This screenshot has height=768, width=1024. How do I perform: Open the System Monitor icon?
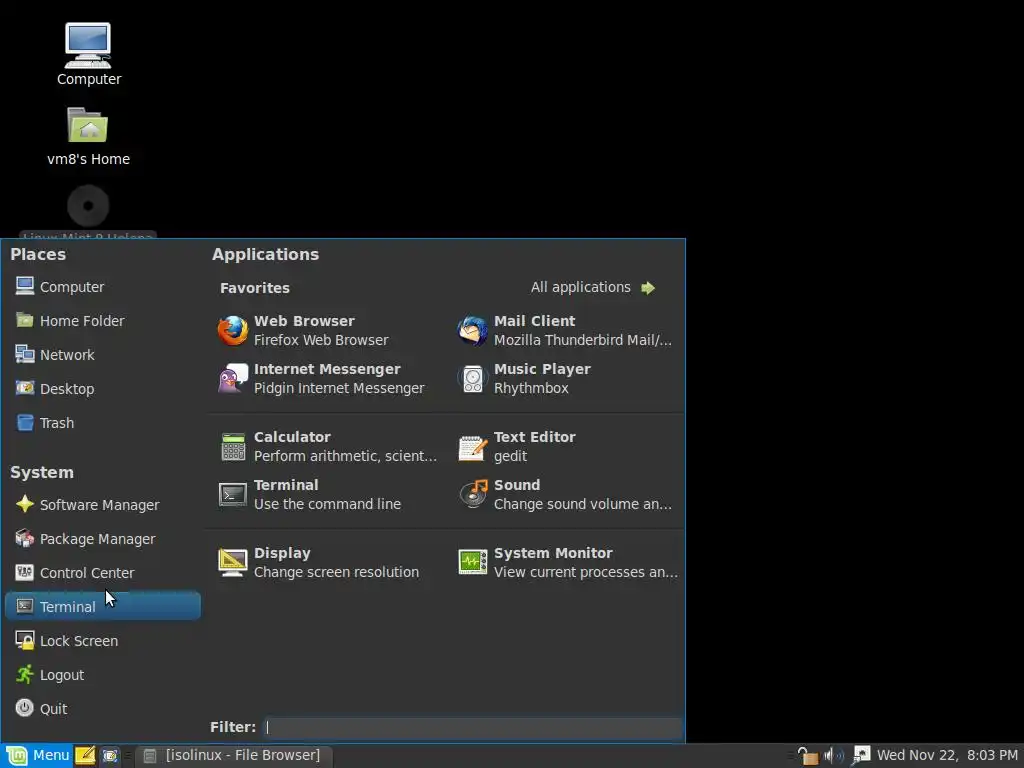coord(472,562)
